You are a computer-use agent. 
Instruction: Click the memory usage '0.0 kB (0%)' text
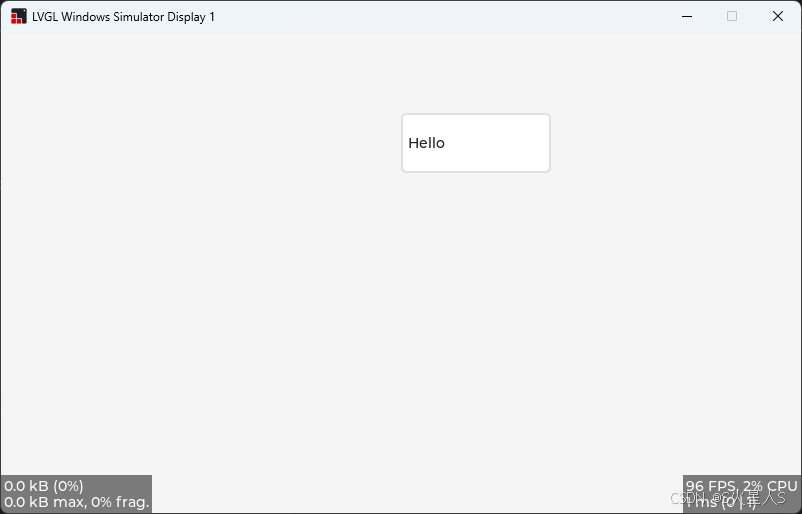43,486
